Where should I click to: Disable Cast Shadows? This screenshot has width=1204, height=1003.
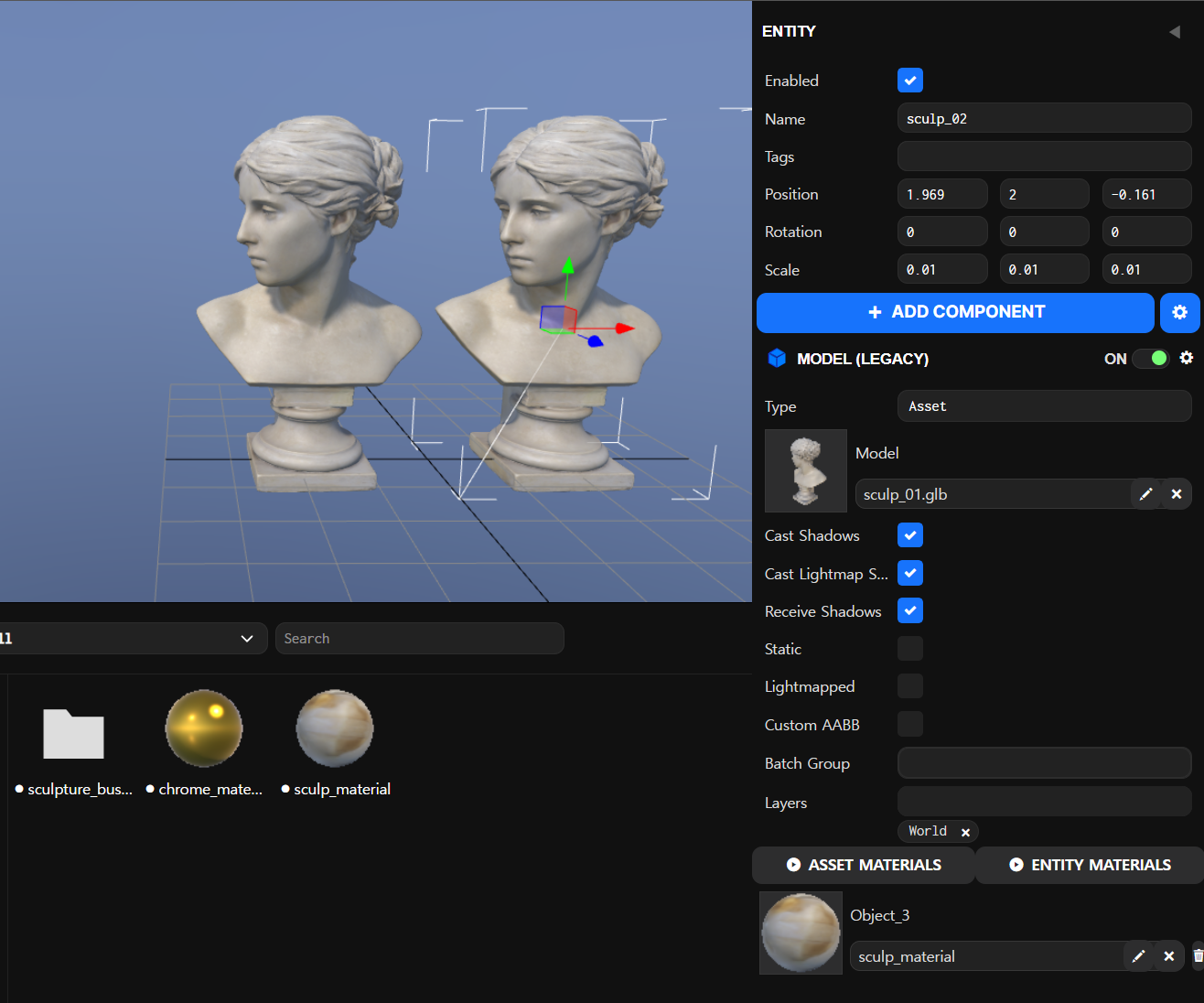[910, 535]
